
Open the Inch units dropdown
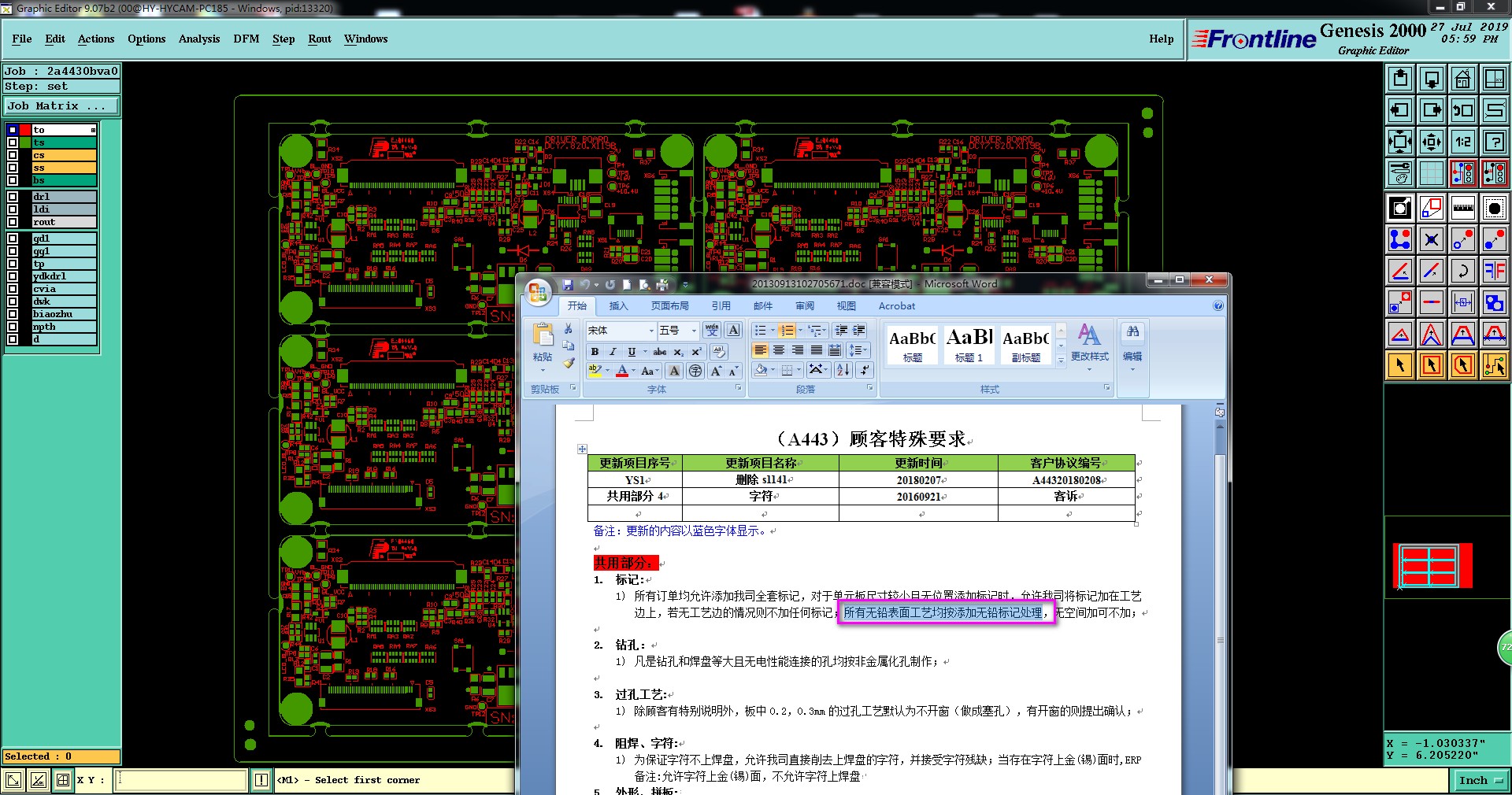coord(1481,780)
